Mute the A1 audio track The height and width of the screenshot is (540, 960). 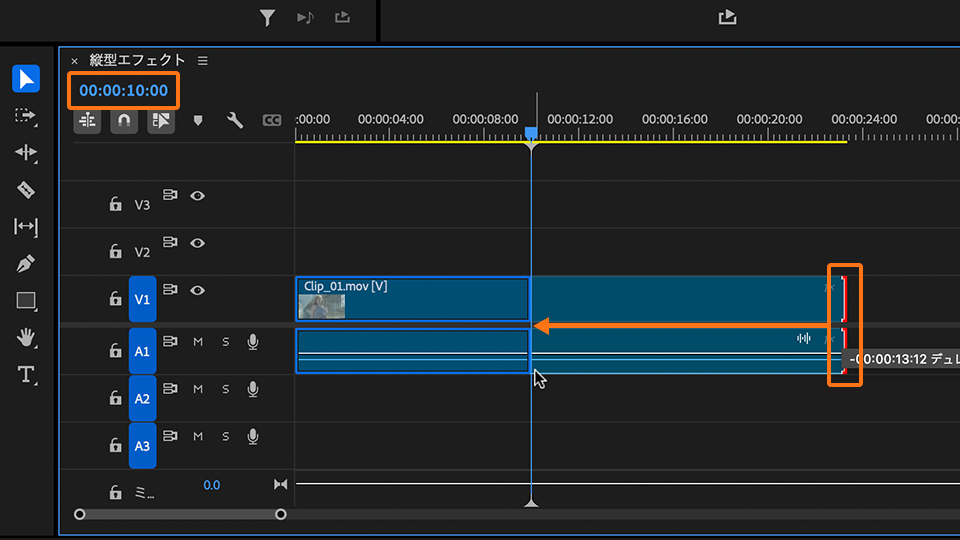[x=198, y=342]
